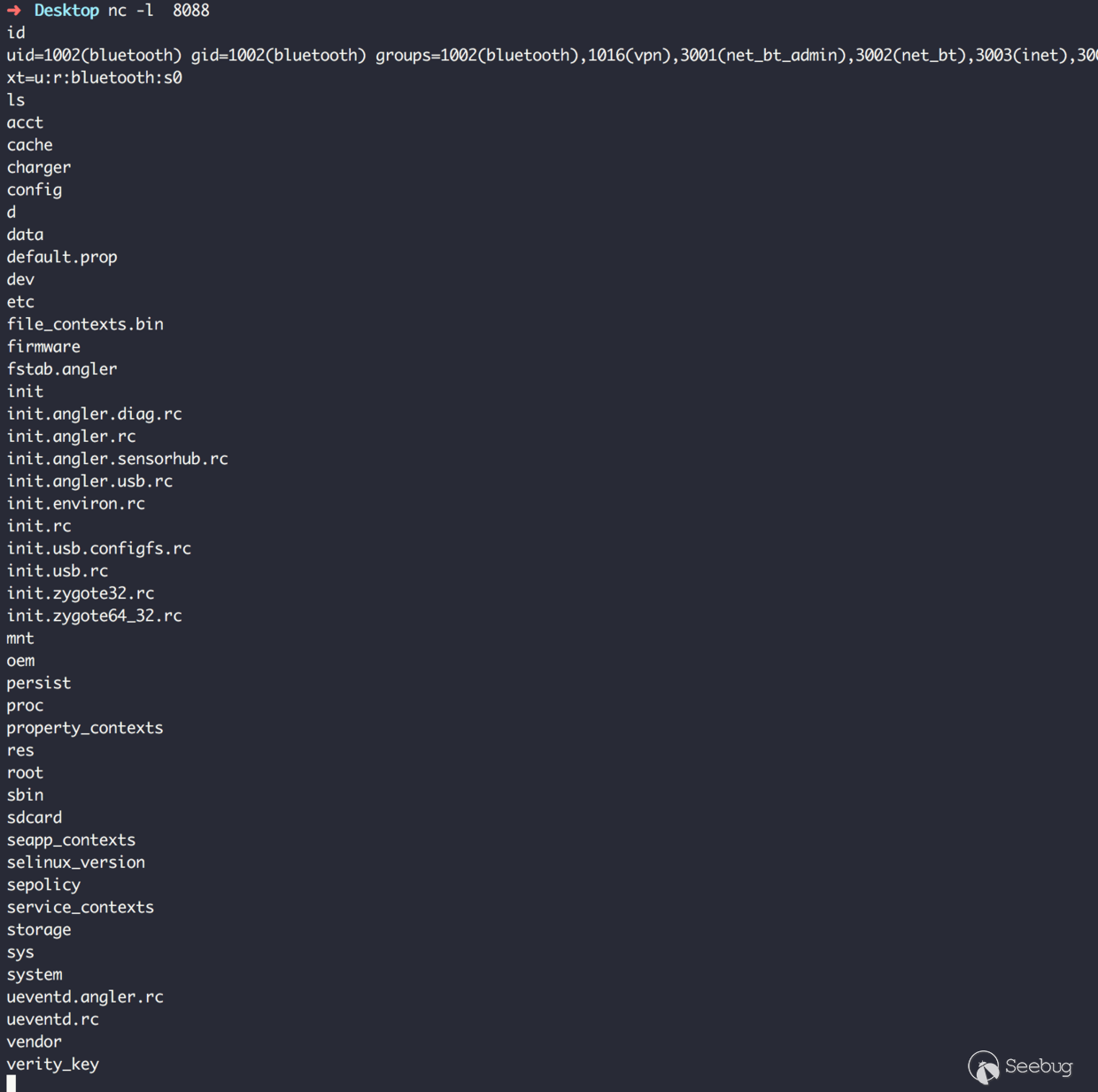Viewport: 1098px width, 1092px height.
Task: Click the 'init.zygote64_32.rc' entry
Action: [95, 616]
